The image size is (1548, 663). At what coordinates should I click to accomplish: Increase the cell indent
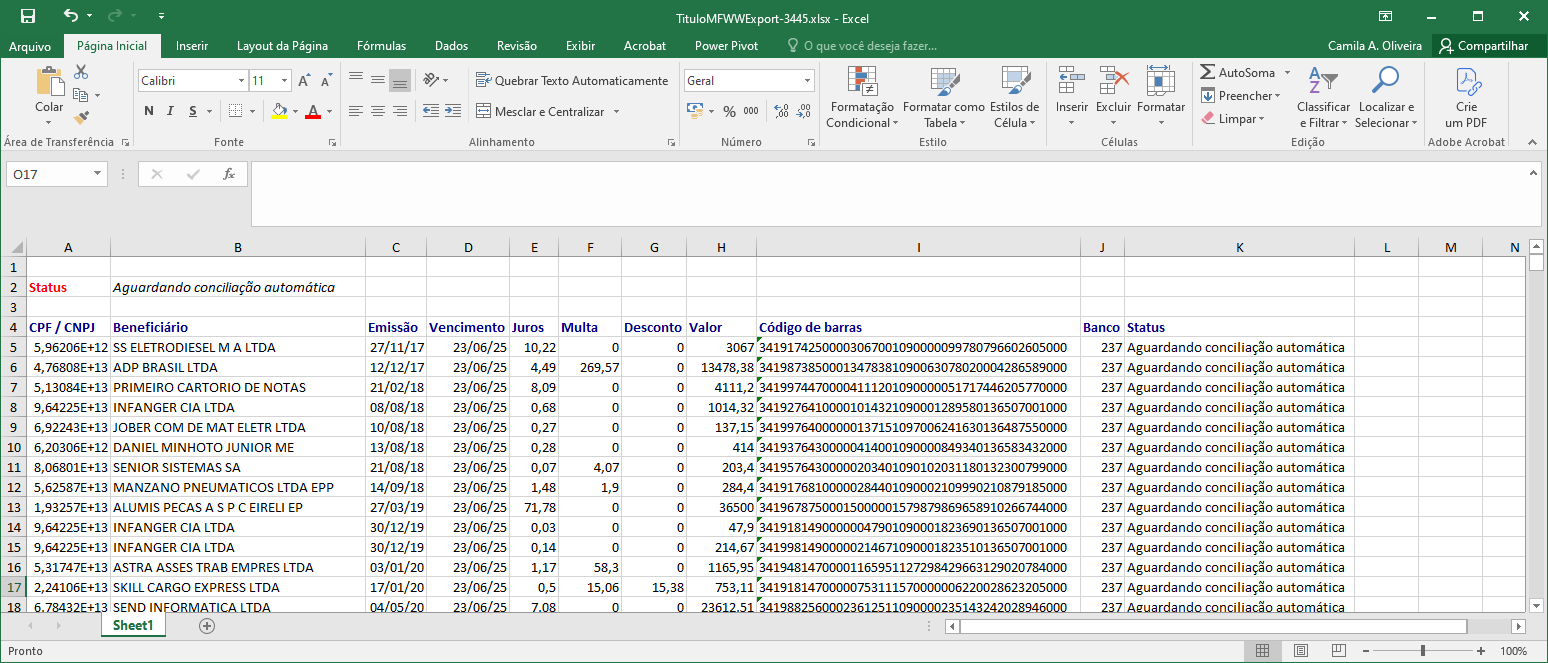click(x=454, y=111)
